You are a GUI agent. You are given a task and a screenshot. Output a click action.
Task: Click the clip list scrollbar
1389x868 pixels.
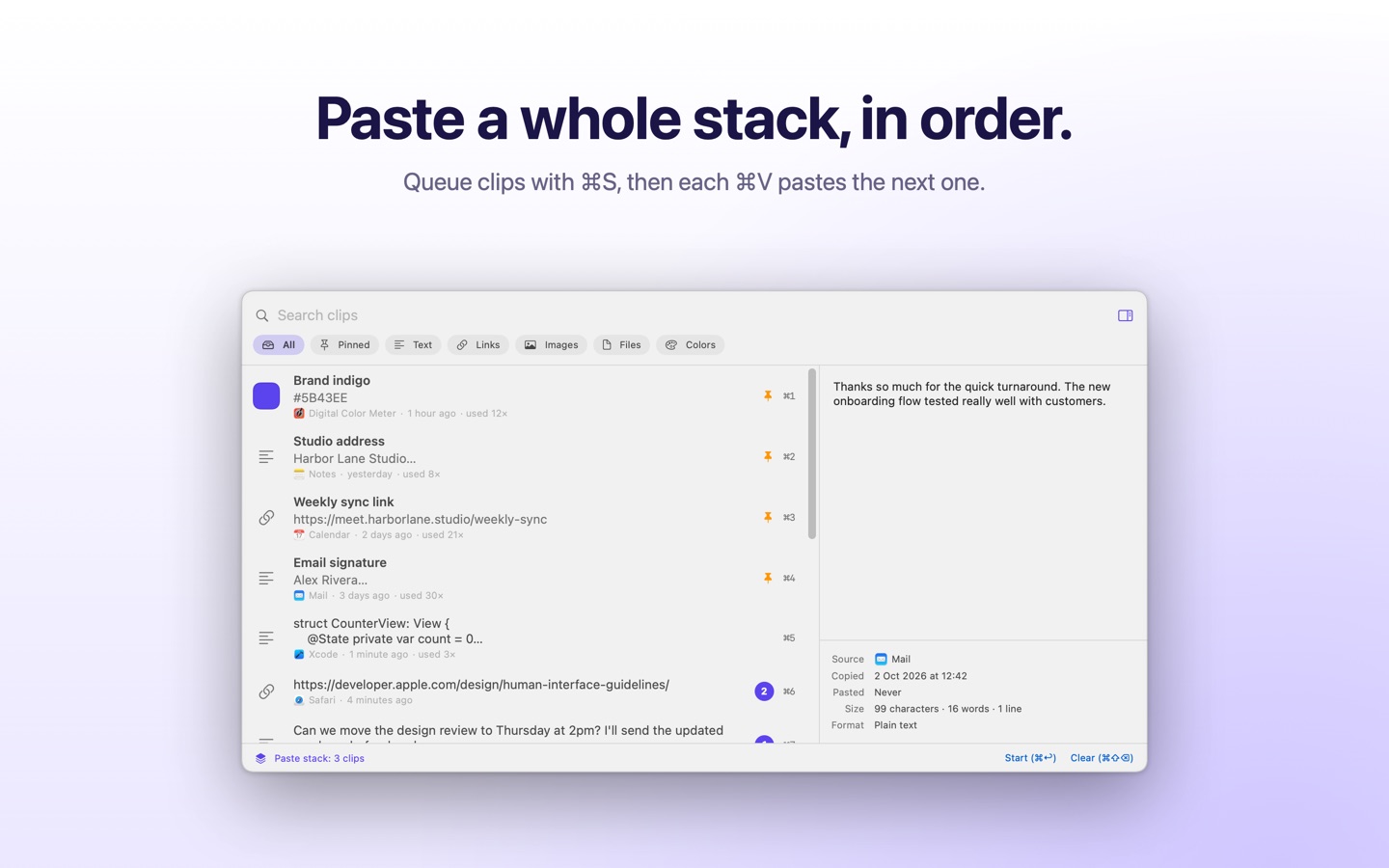point(812,455)
